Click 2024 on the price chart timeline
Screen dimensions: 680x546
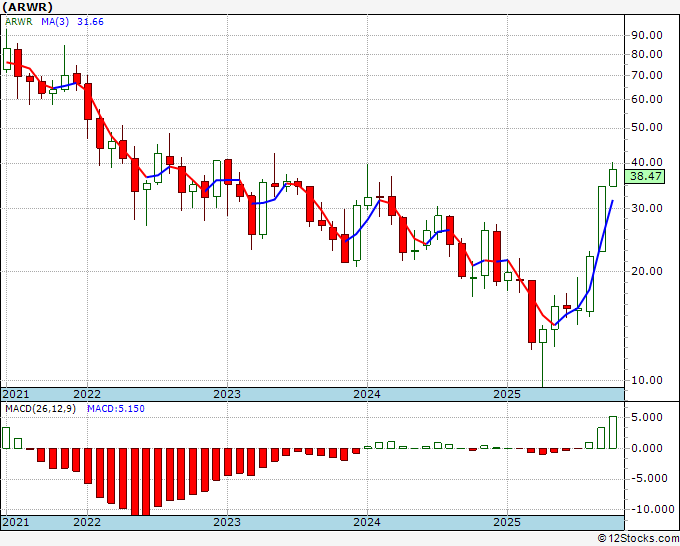(367, 394)
